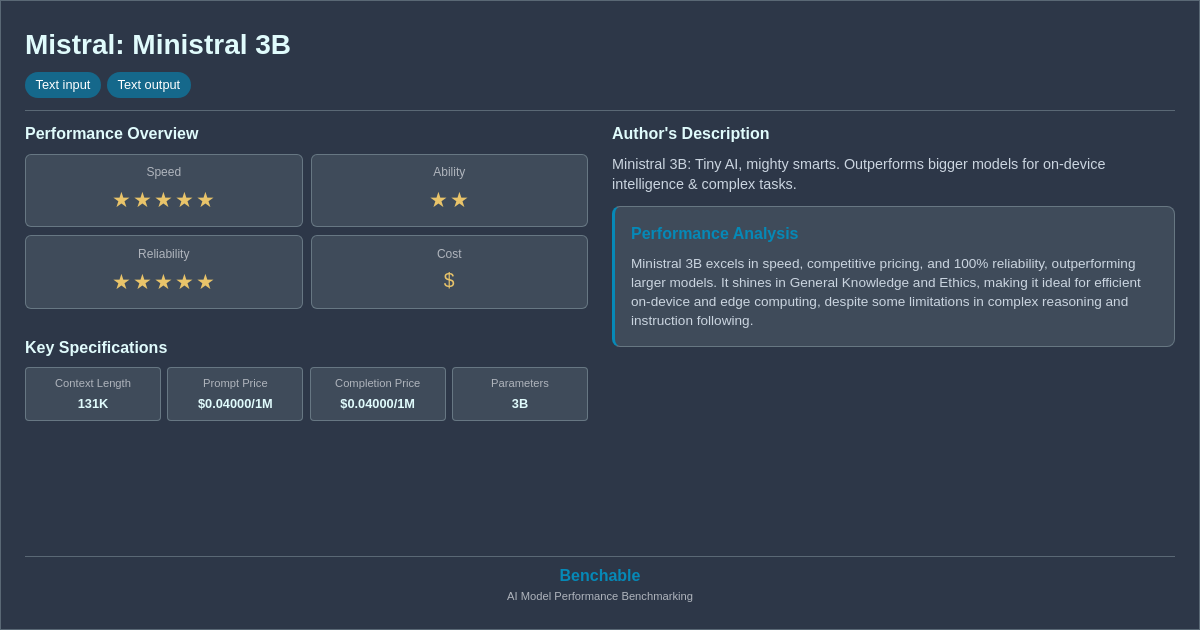The image size is (1200, 630).
Task: Toggle the Text output capability badge
Action: (149, 85)
